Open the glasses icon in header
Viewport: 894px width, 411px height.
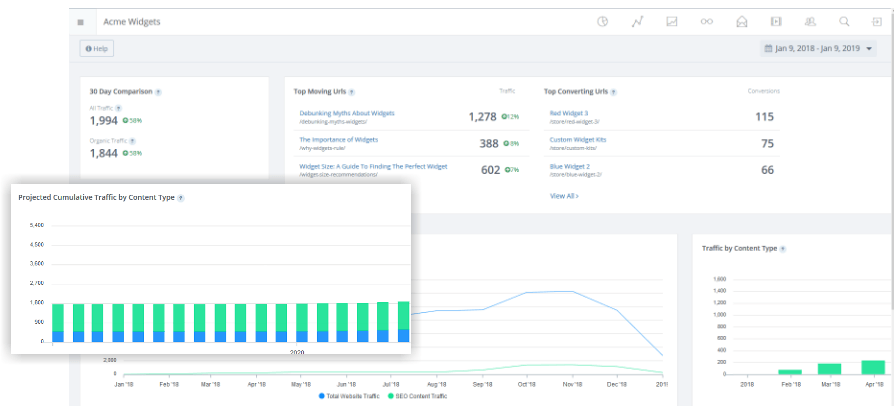pos(707,22)
